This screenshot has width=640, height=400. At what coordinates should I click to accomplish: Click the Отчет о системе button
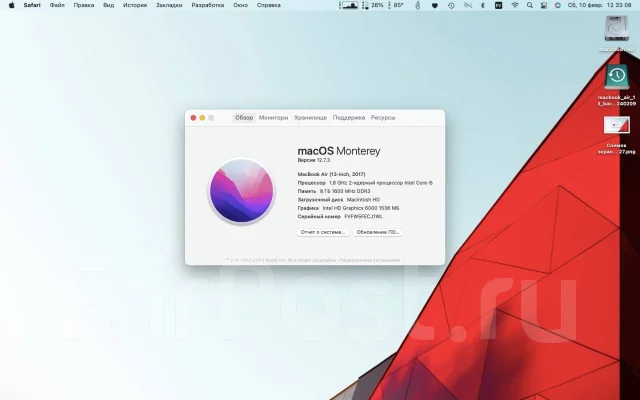[323, 232]
